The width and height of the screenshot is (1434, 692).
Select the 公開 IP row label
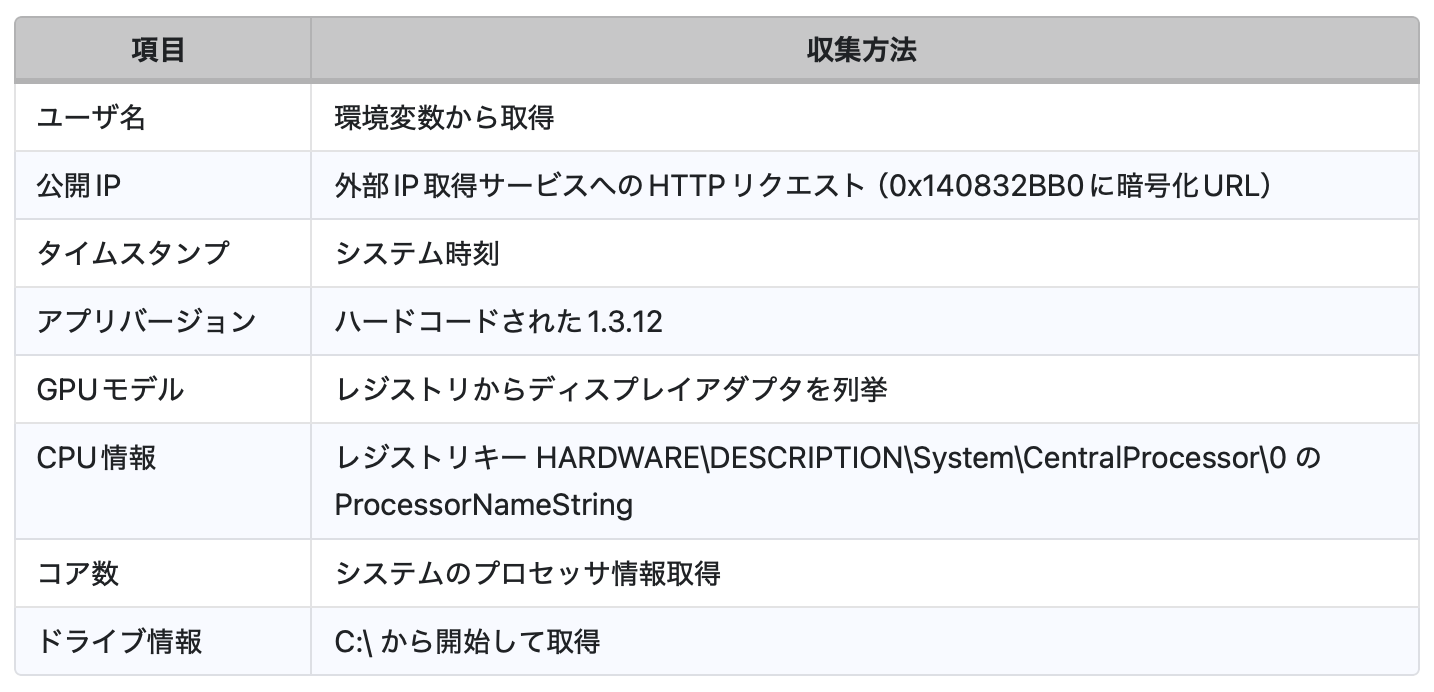point(79,186)
